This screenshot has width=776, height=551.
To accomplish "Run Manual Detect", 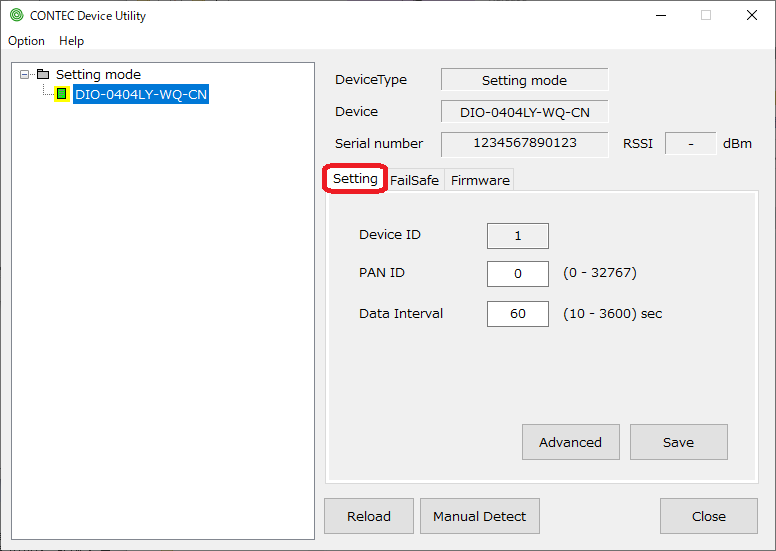I will 479,516.
